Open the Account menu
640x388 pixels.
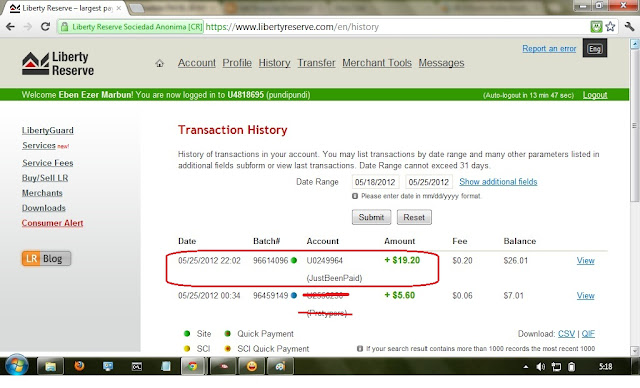click(x=197, y=63)
